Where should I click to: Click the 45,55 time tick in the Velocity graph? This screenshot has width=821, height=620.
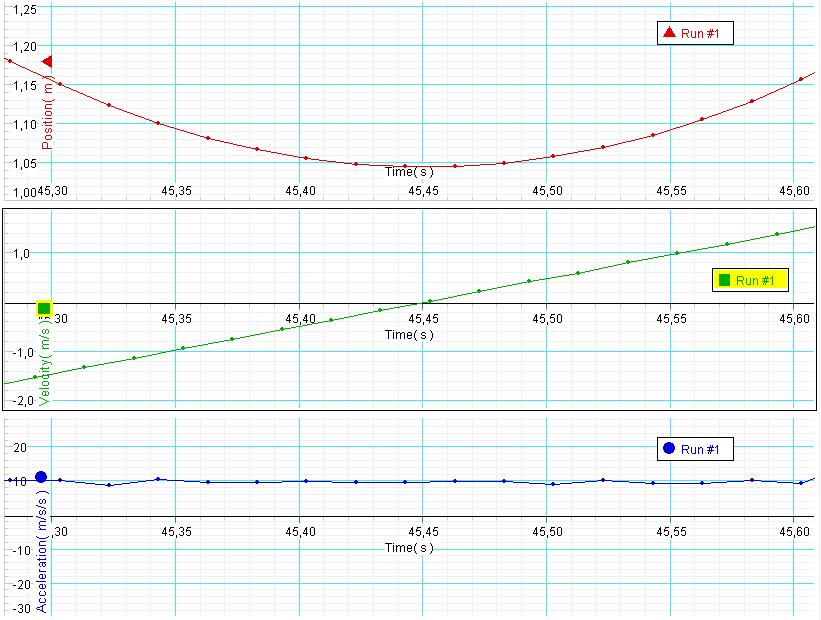pyautogui.click(x=670, y=319)
